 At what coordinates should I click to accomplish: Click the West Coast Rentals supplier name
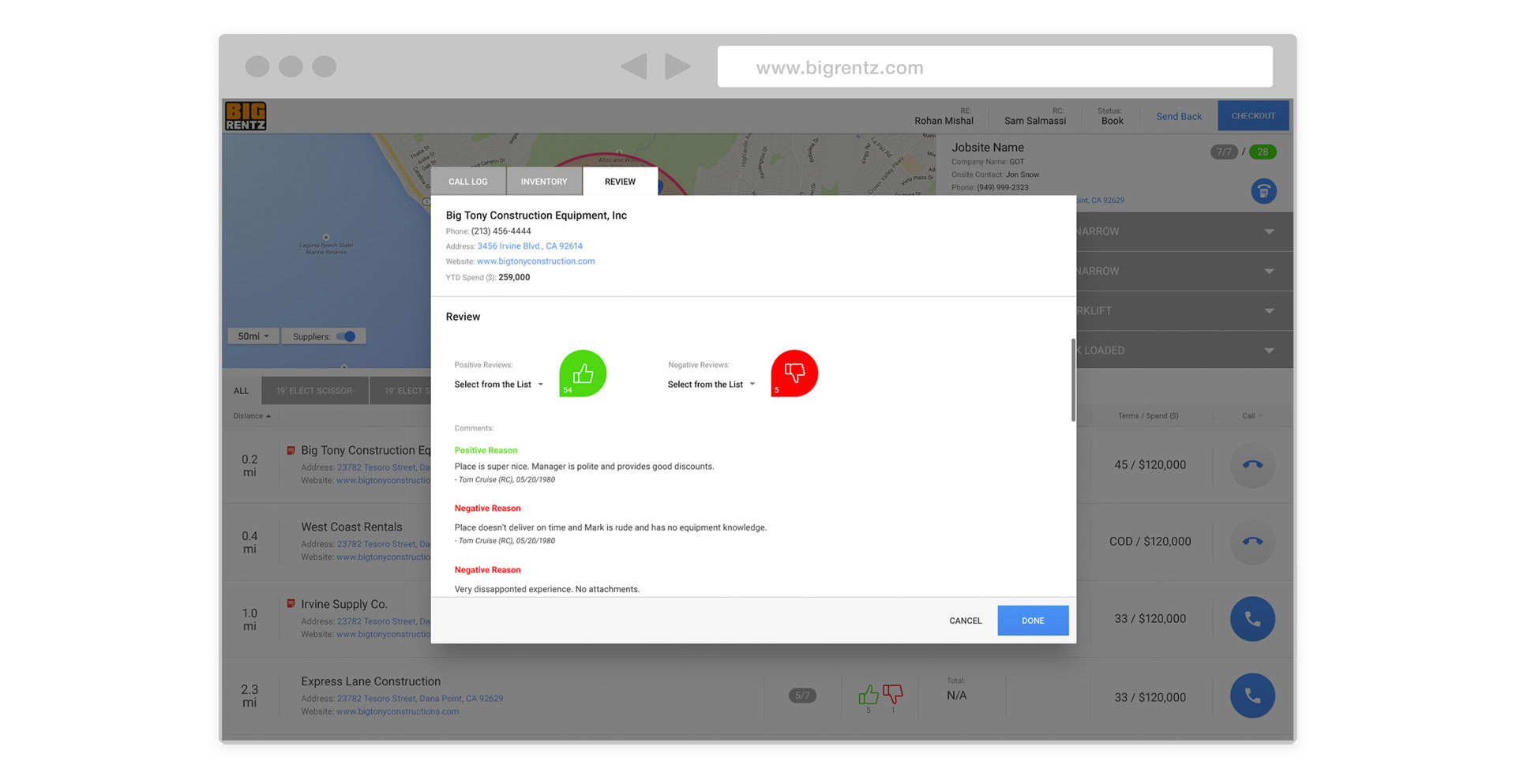351,527
